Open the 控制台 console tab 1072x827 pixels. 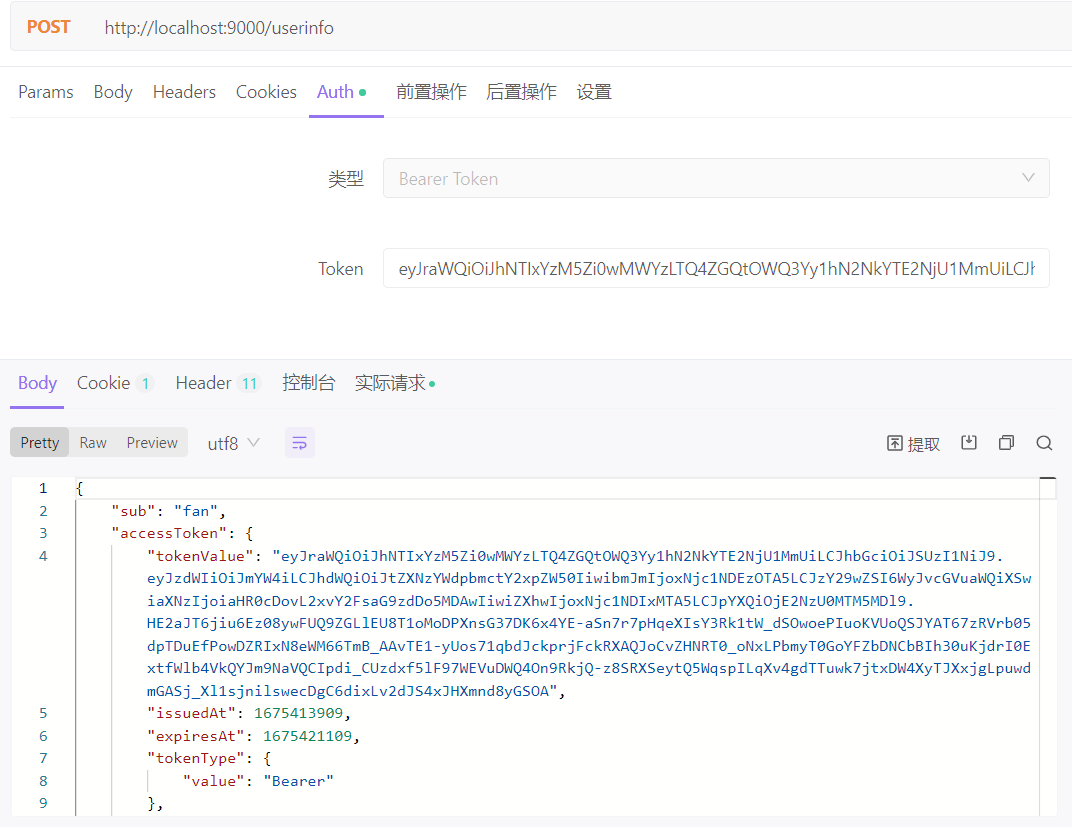[308, 383]
